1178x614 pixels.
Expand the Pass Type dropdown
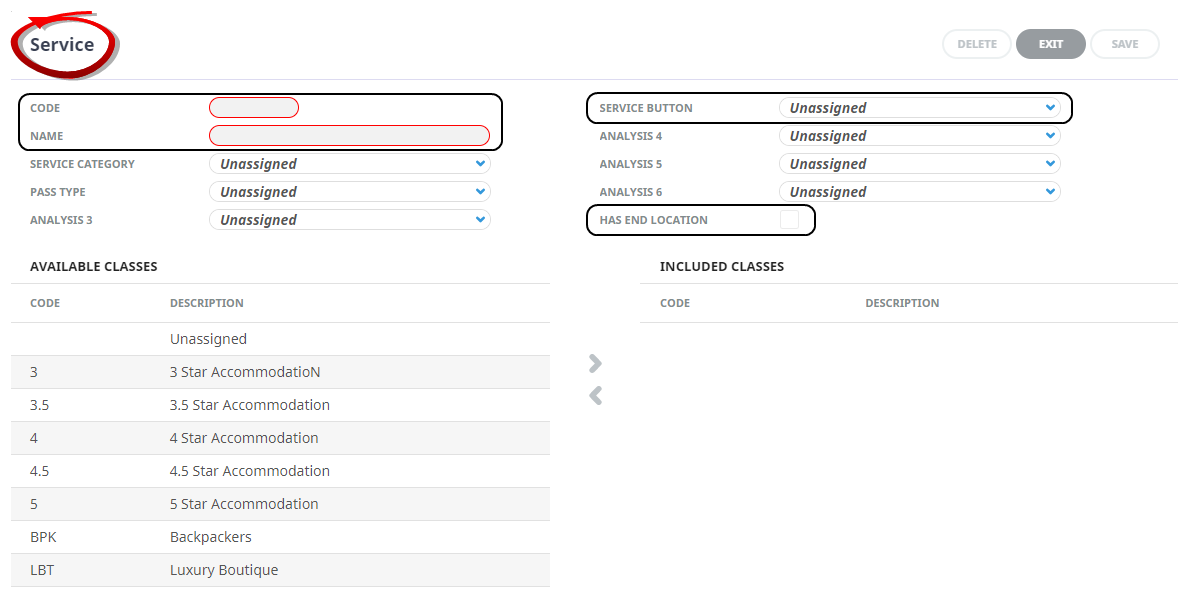coord(349,192)
